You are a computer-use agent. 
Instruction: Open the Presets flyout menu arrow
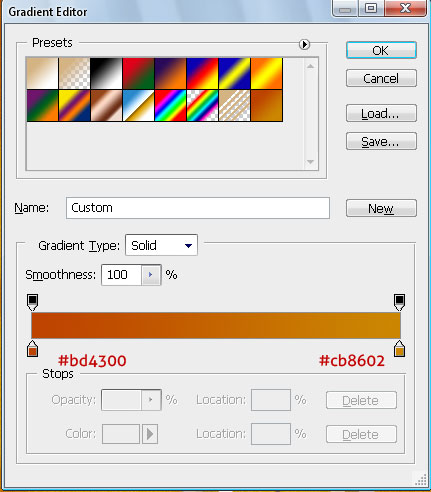pos(304,44)
